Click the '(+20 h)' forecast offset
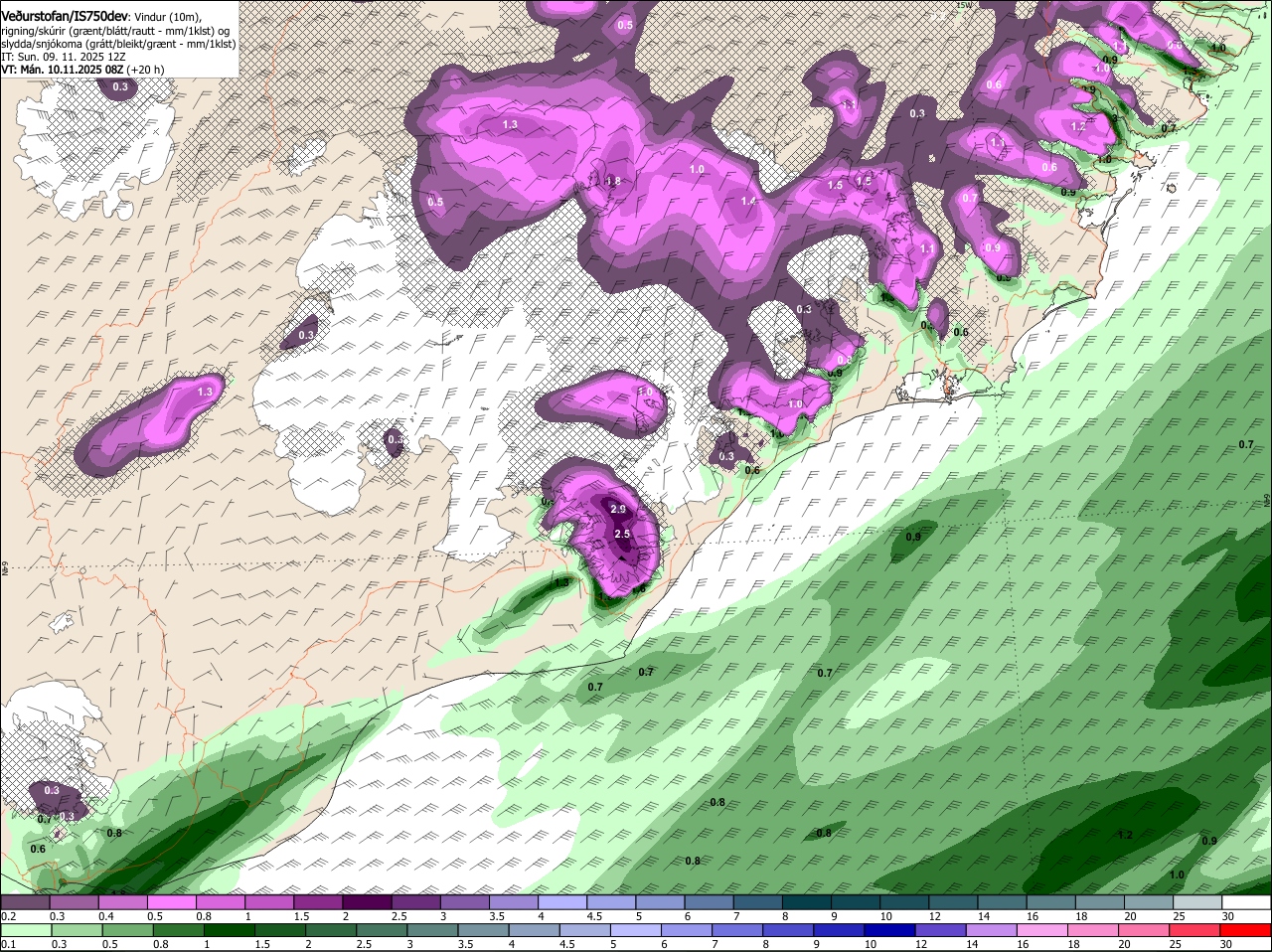Screen dimensions: 1272x952 coord(146,70)
